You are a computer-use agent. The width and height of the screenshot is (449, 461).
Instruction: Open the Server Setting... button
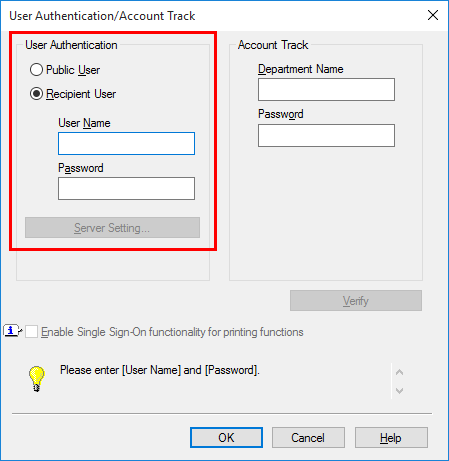[112, 228]
